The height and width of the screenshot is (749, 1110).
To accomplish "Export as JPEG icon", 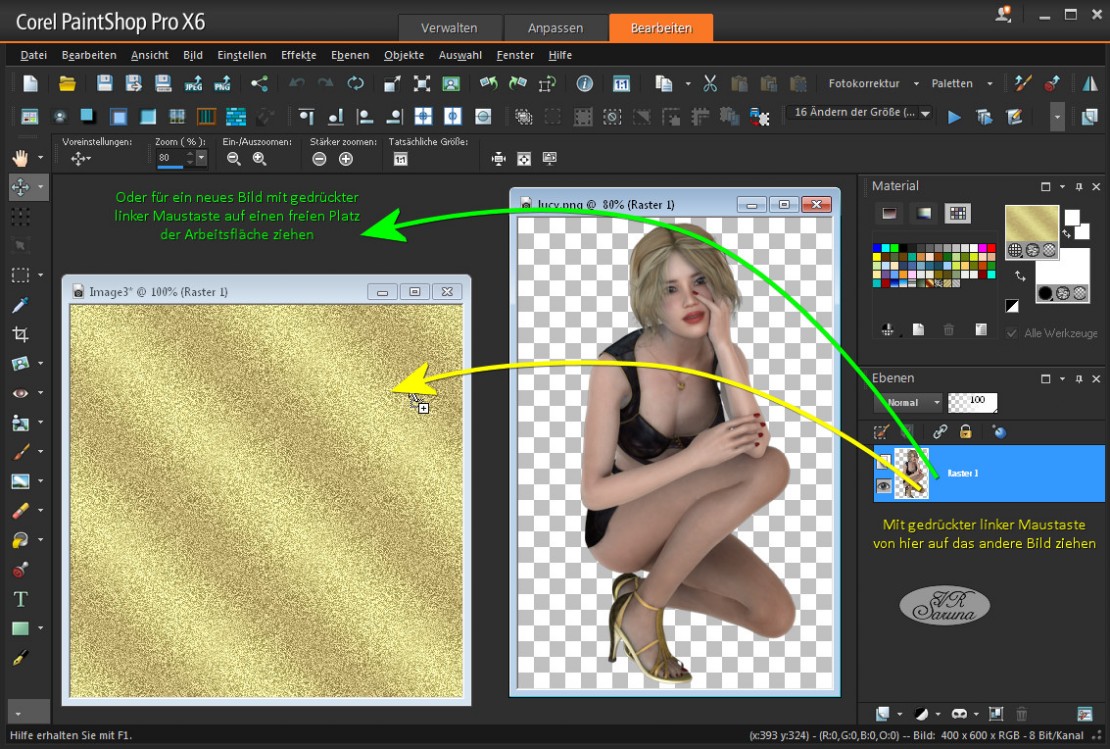I will (x=193, y=84).
